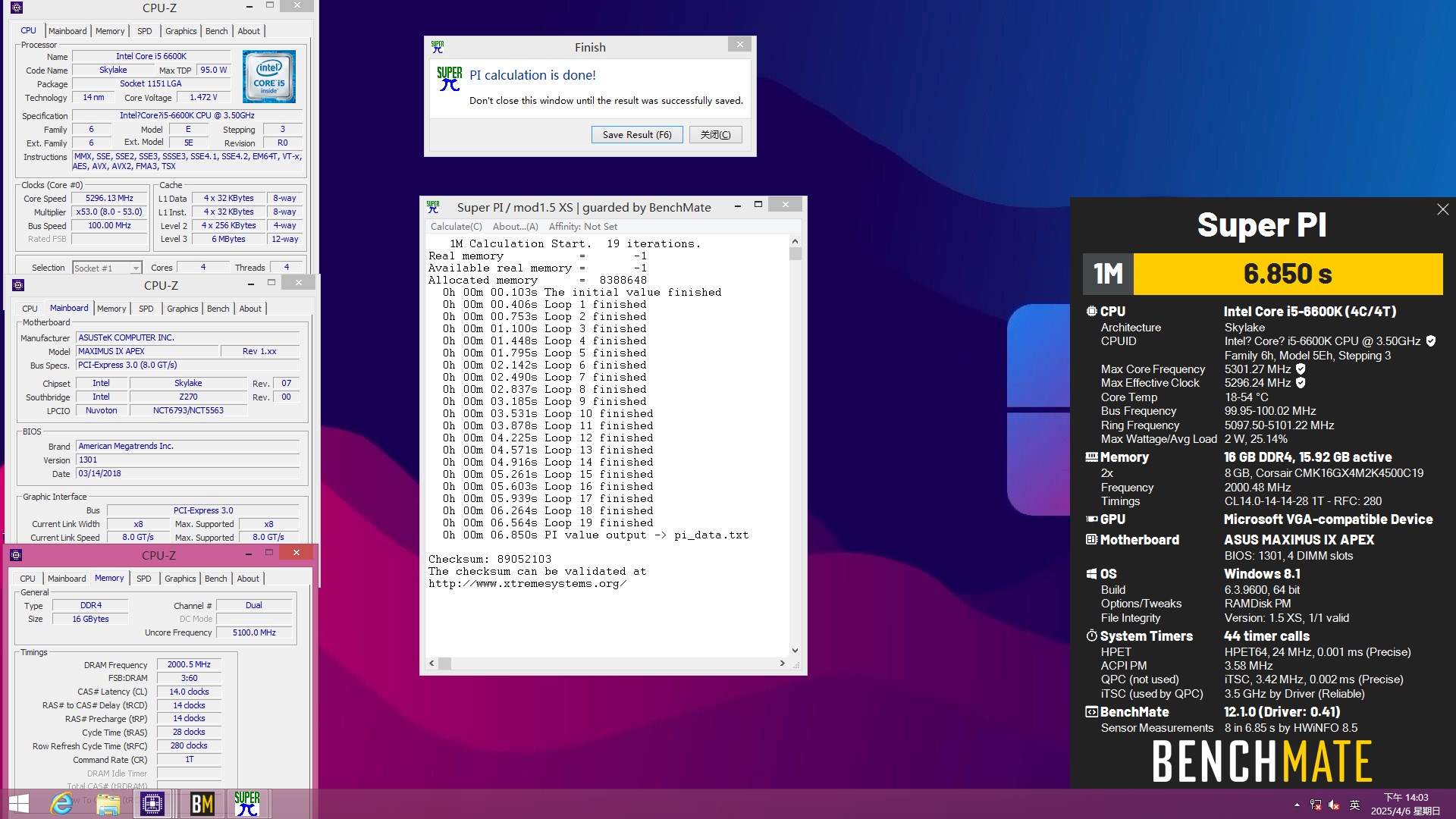
Task: Open the Socket #1 selection dropdown
Action: (x=135, y=268)
